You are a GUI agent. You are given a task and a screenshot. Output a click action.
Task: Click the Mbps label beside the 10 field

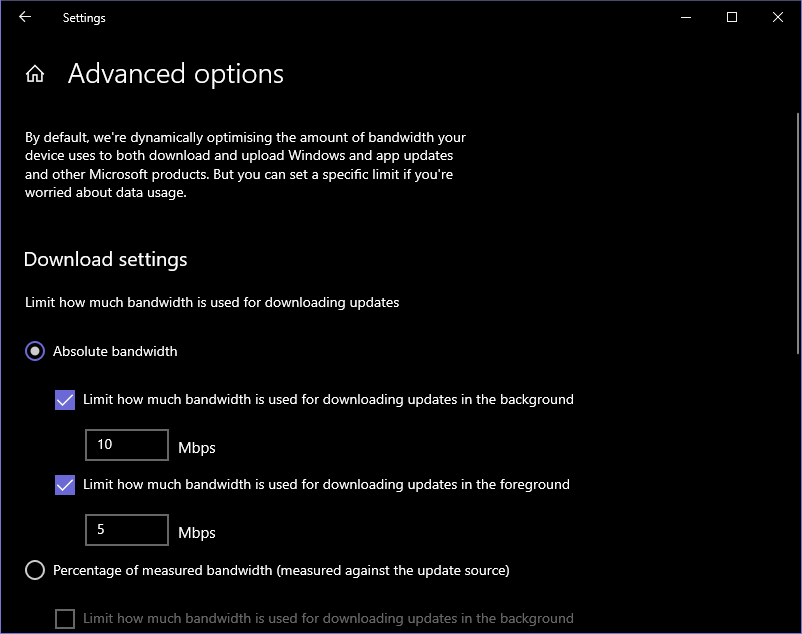(197, 447)
